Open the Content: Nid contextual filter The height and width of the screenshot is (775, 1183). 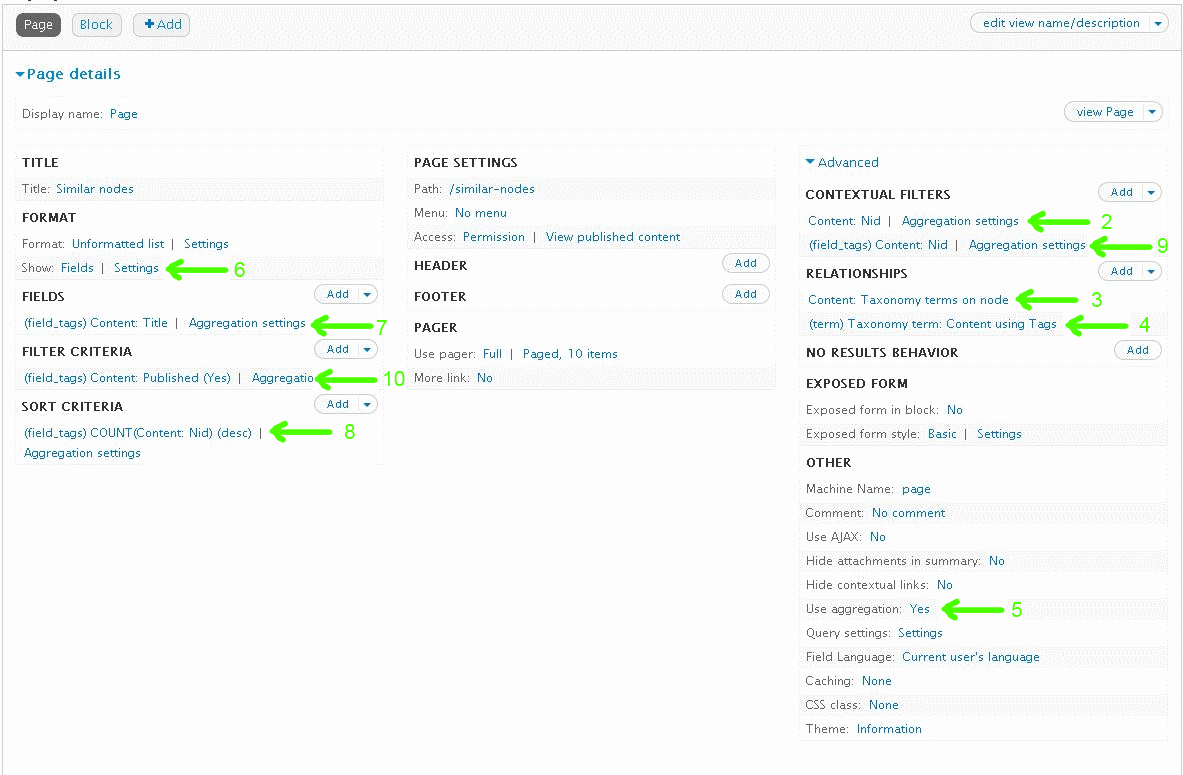pos(844,221)
